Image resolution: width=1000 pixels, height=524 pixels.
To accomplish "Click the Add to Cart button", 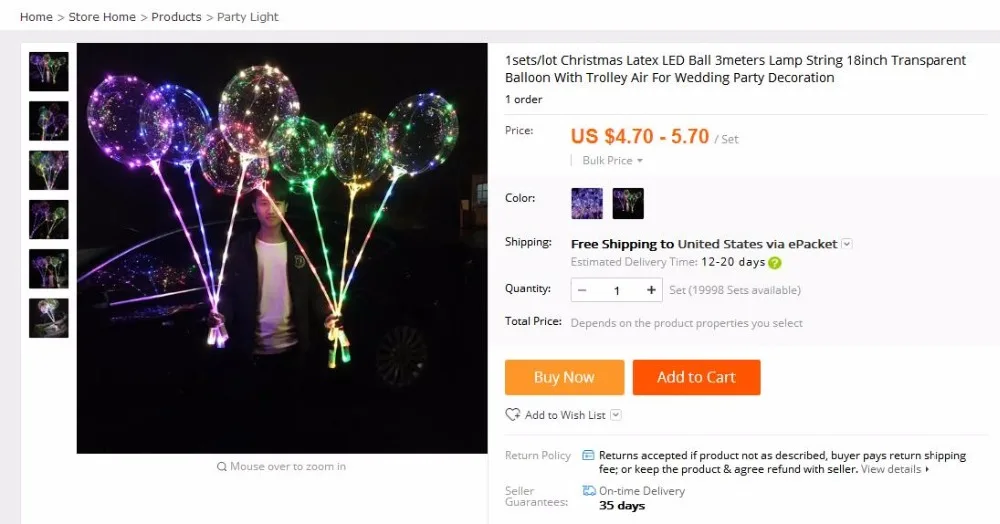I will 696,377.
